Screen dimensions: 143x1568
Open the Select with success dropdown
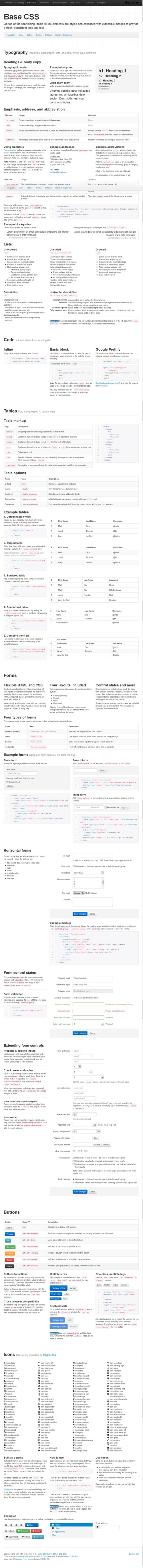[89, 1024]
